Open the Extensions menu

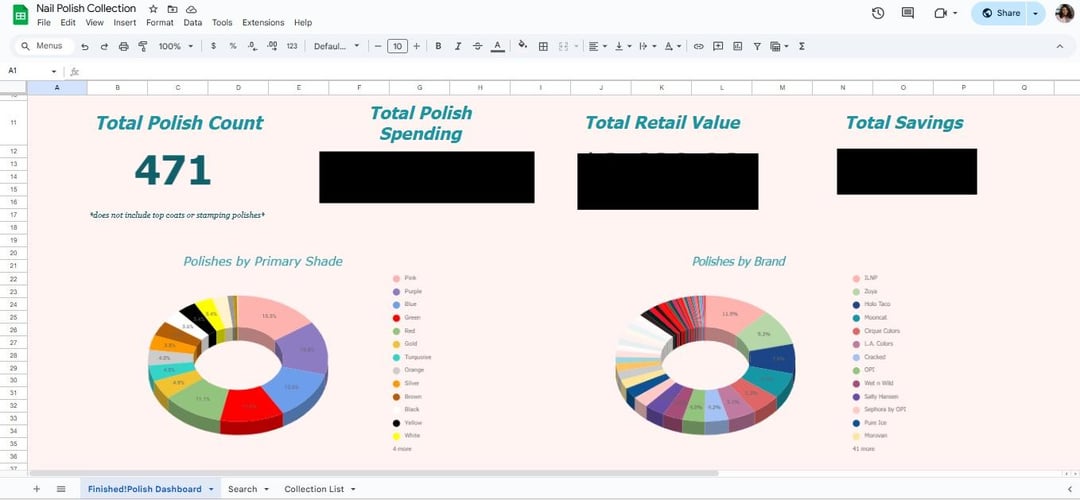point(262,22)
